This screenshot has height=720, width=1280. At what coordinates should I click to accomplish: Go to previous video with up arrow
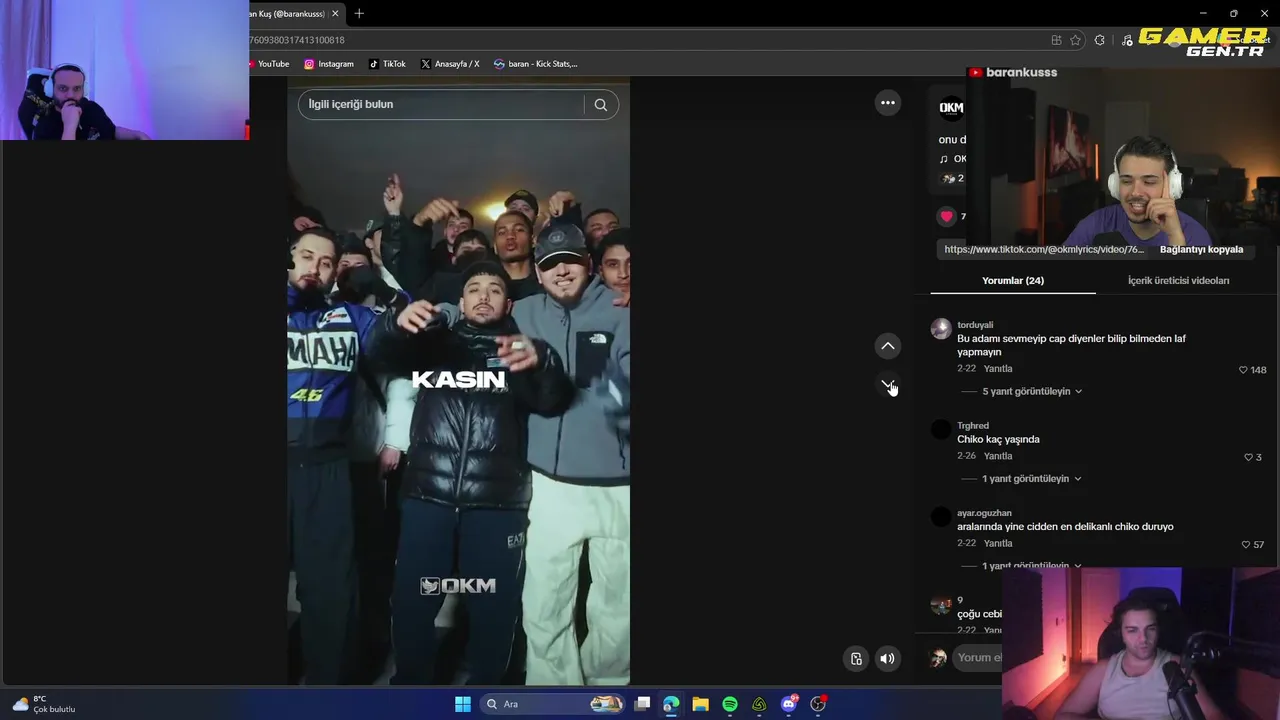(x=887, y=346)
